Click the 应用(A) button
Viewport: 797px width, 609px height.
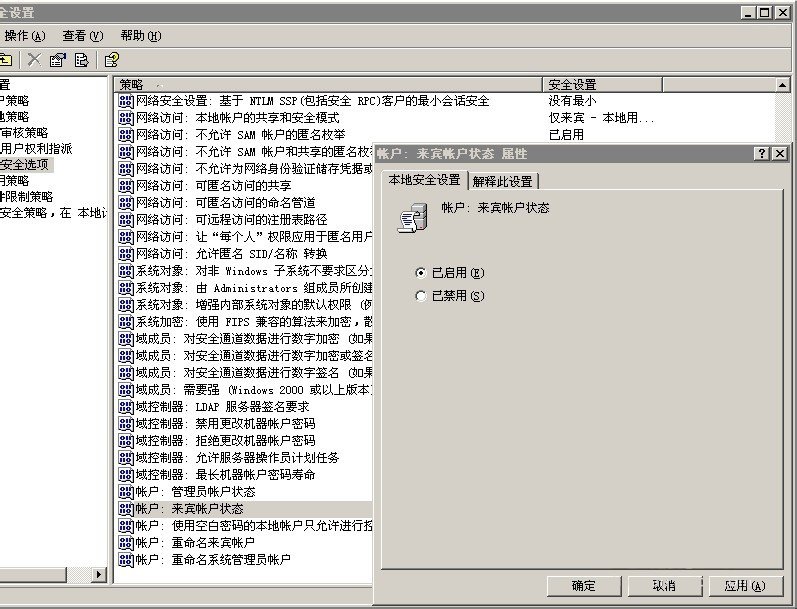tap(745, 586)
